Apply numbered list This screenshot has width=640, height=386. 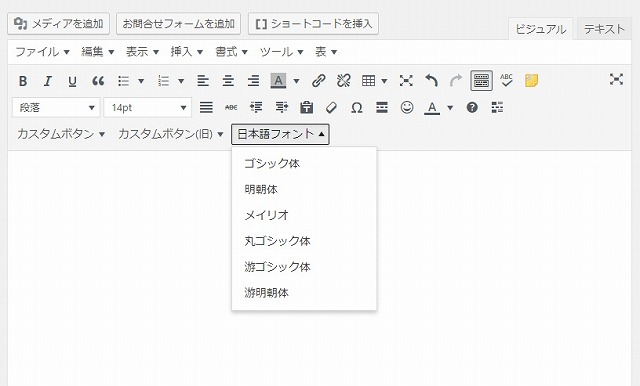click(x=163, y=81)
